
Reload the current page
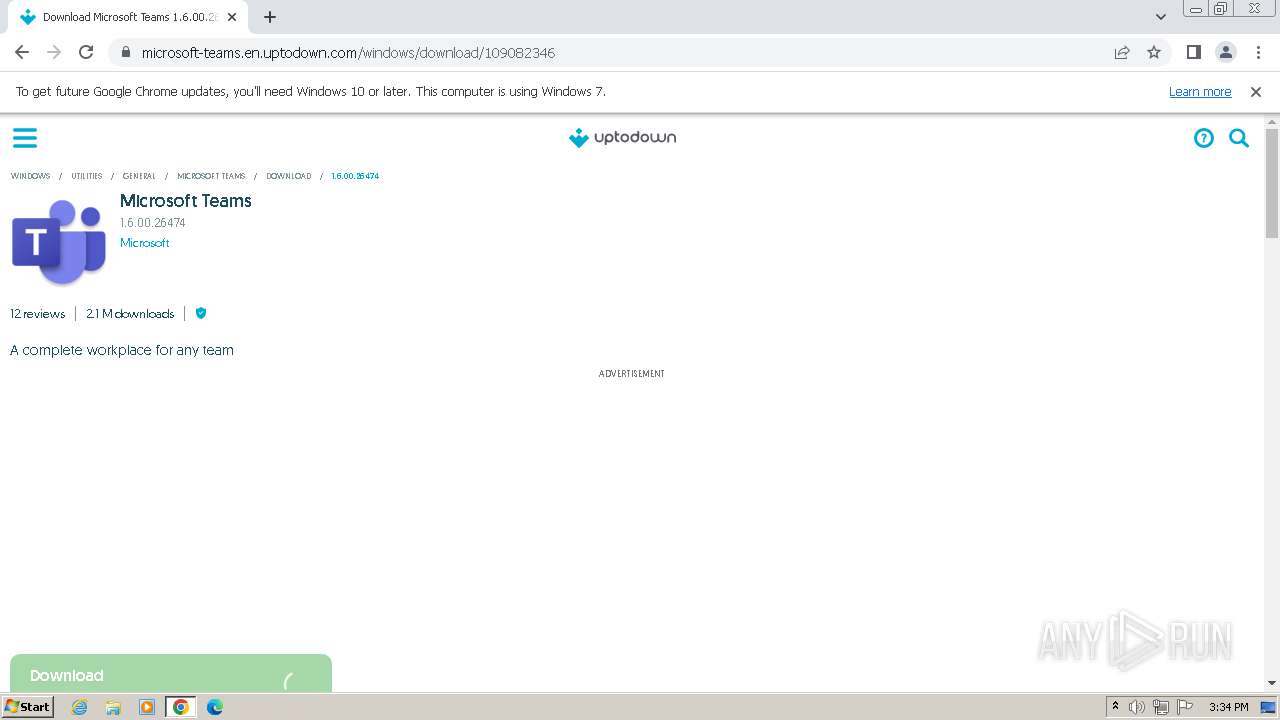[86, 52]
